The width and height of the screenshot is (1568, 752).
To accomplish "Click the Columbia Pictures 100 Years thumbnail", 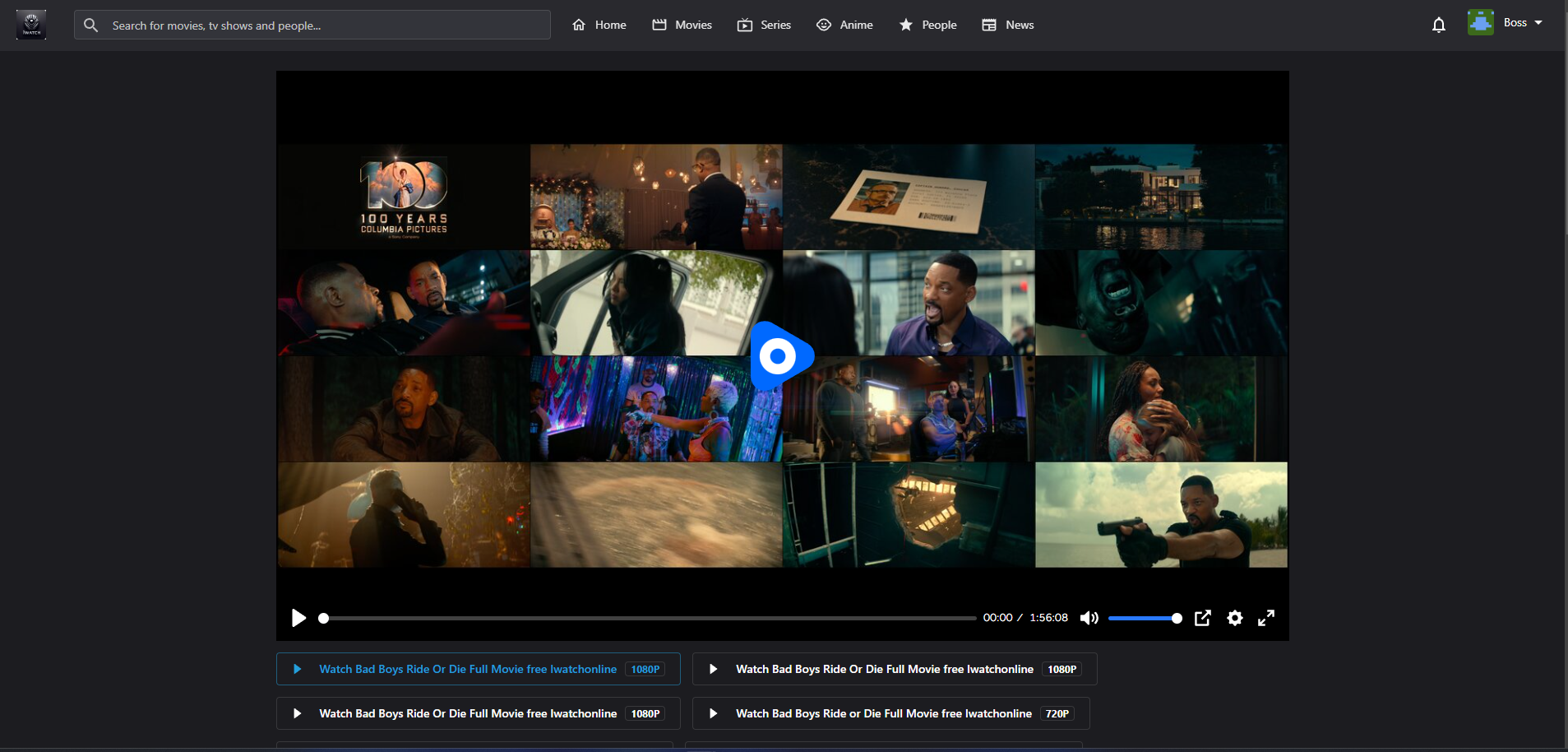I will 404,197.
